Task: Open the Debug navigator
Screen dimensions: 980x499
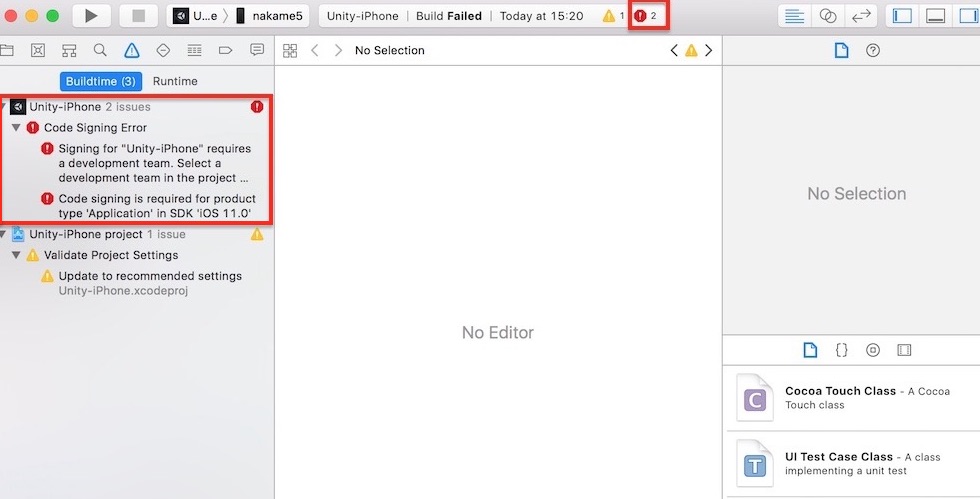Action: coord(194,51)
